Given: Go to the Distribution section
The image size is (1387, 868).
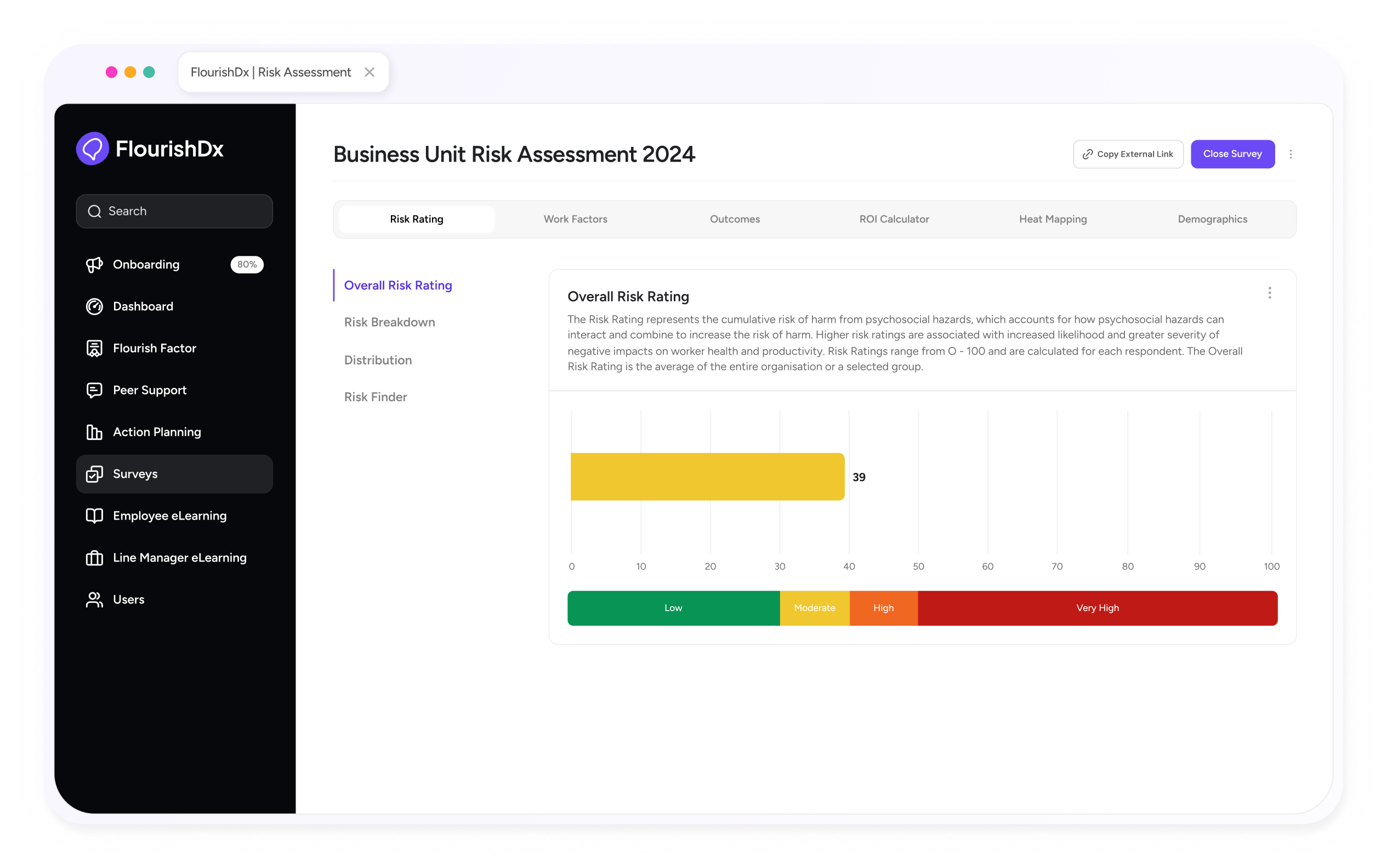Looking at the screenshot, I should point(378,360).
